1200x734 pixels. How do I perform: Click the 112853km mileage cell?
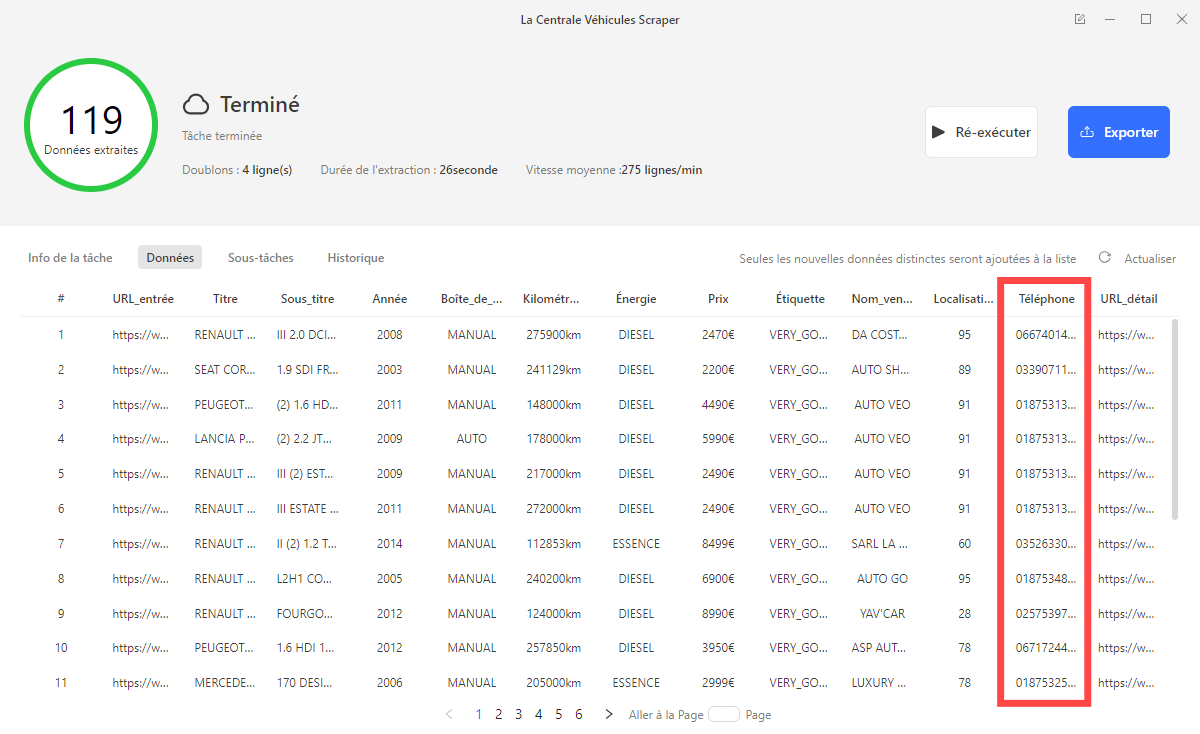pyautogui.click(x=553, y=544)
